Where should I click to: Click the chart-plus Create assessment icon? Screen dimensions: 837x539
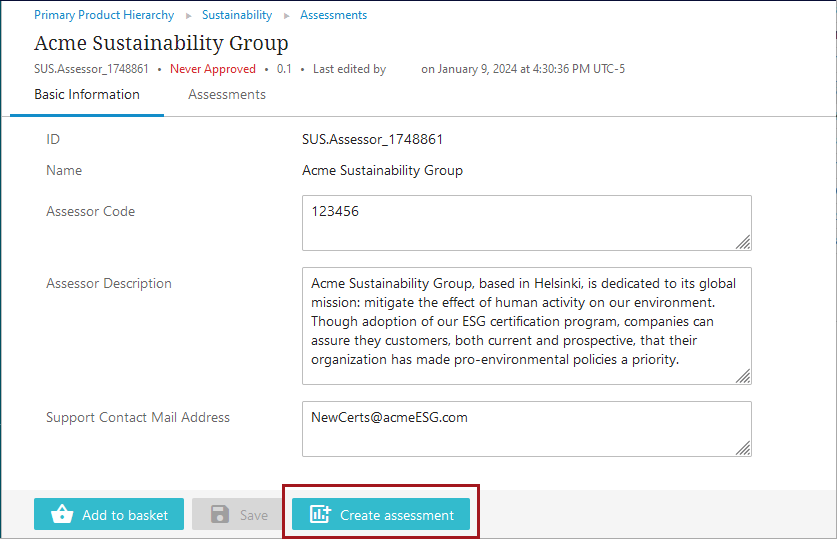tap(320, 515)
